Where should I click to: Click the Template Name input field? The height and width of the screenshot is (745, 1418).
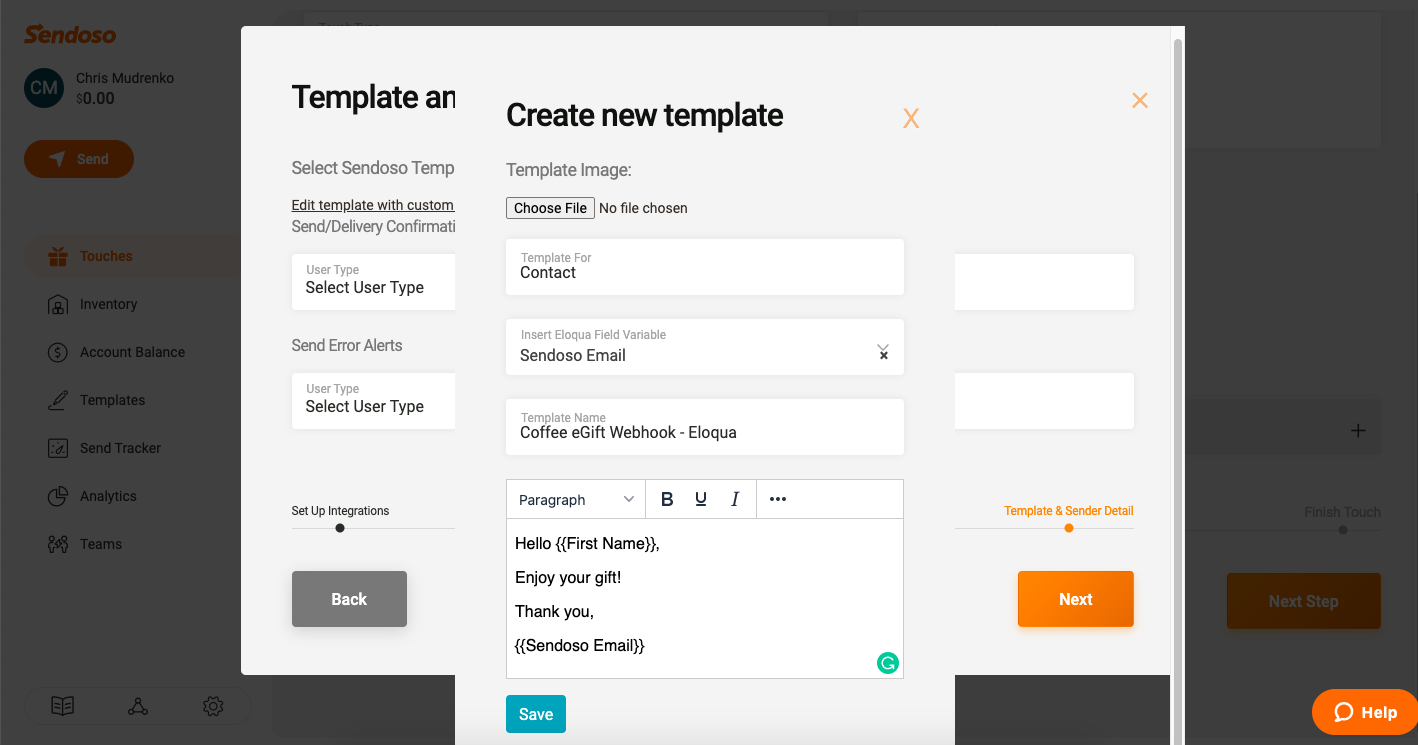[704, 433]
